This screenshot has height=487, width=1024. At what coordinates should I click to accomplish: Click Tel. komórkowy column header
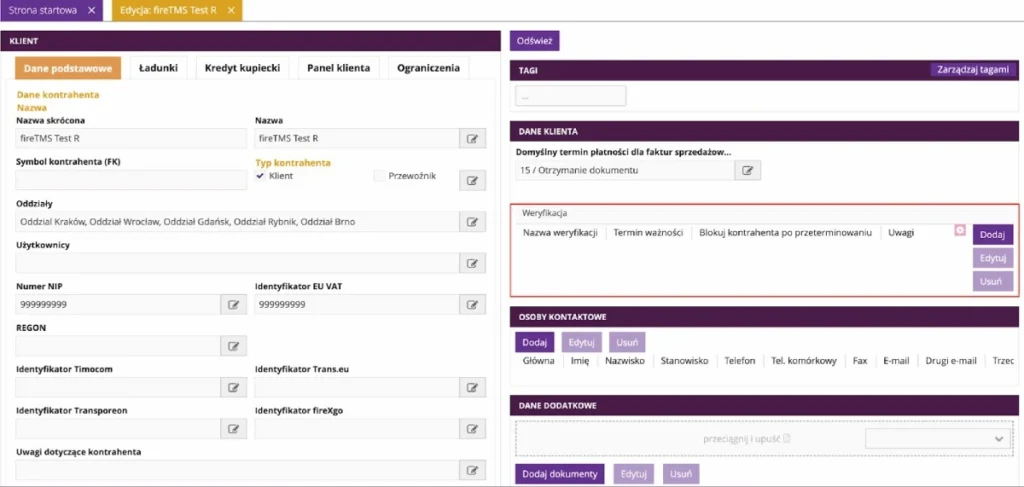click(x=804, y=360)
